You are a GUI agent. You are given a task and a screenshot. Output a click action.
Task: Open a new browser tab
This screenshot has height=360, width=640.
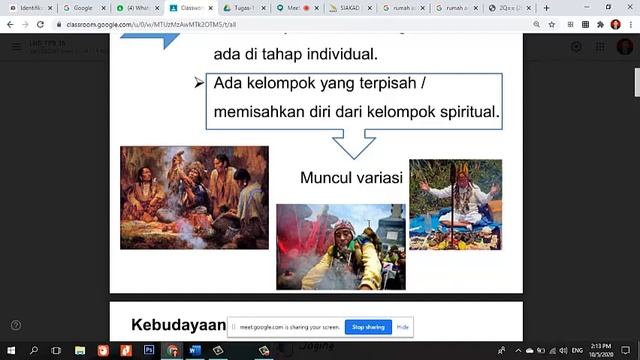click(547, 8)
